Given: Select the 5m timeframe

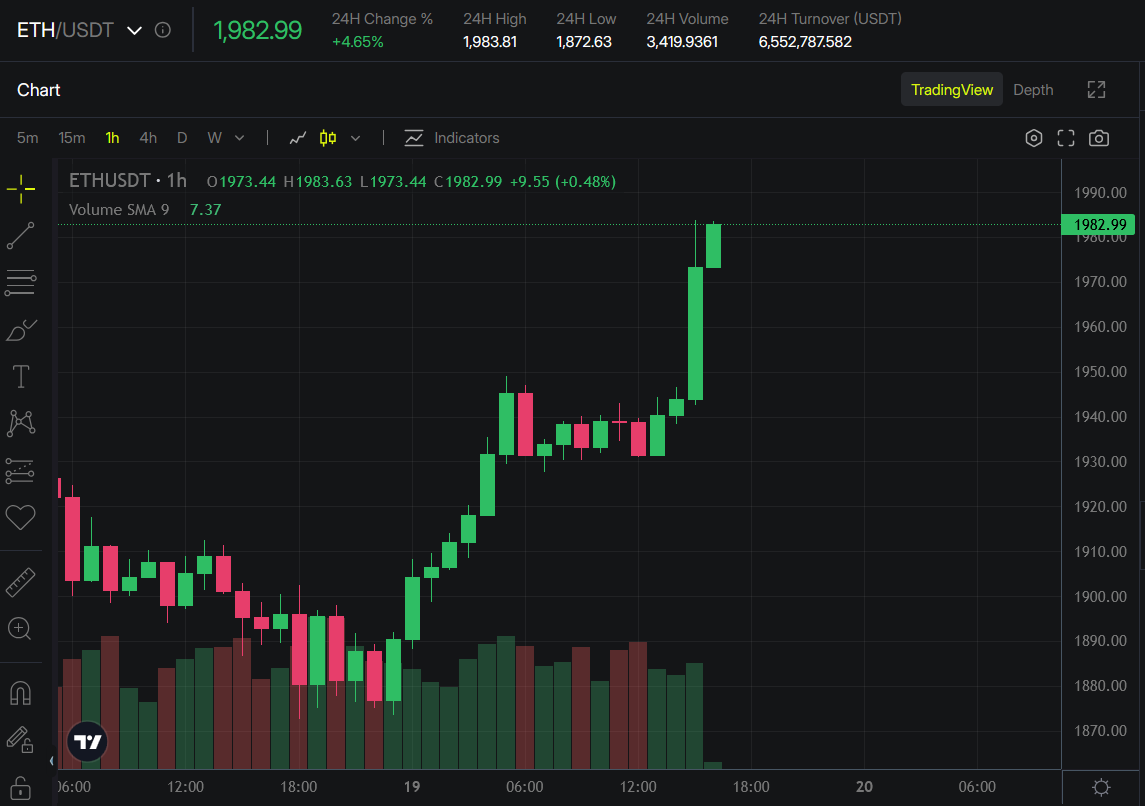Looking at the screenshot, I should click(28, 138).
